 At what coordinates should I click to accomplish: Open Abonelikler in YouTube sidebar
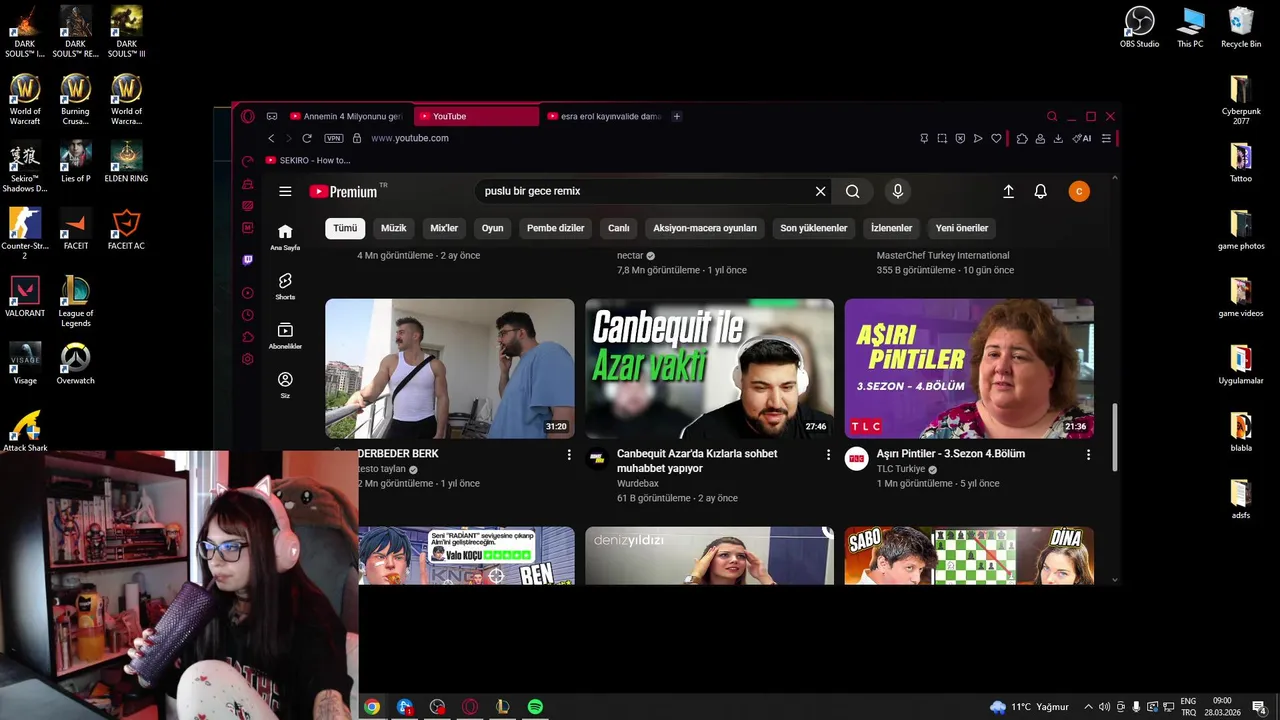click(x=285, y=336)
